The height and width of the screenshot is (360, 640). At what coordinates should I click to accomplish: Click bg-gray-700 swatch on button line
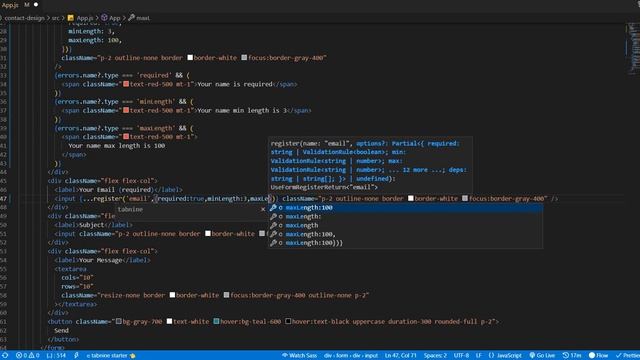119,322
